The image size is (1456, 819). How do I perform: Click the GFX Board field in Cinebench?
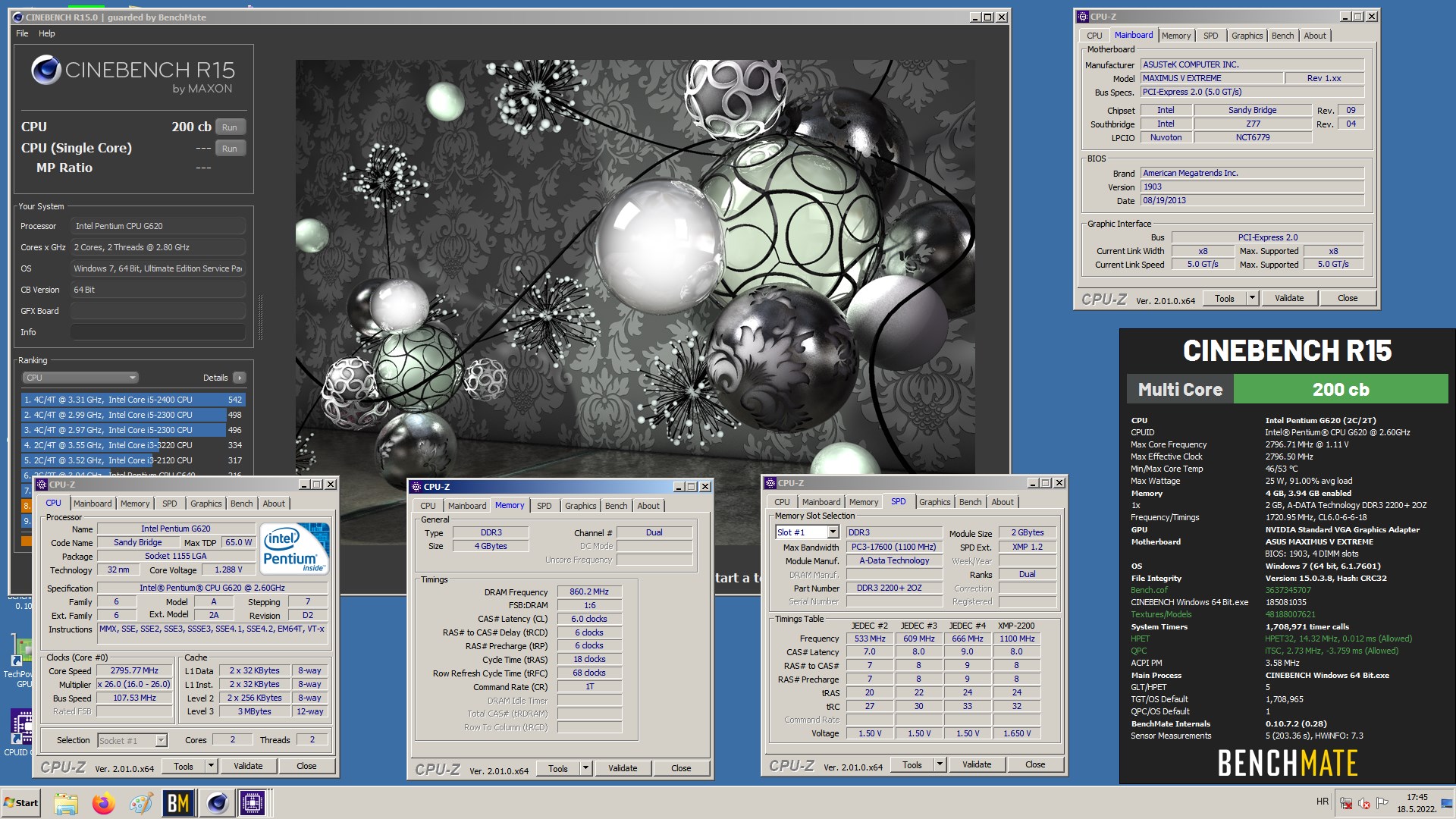point(158,311)
